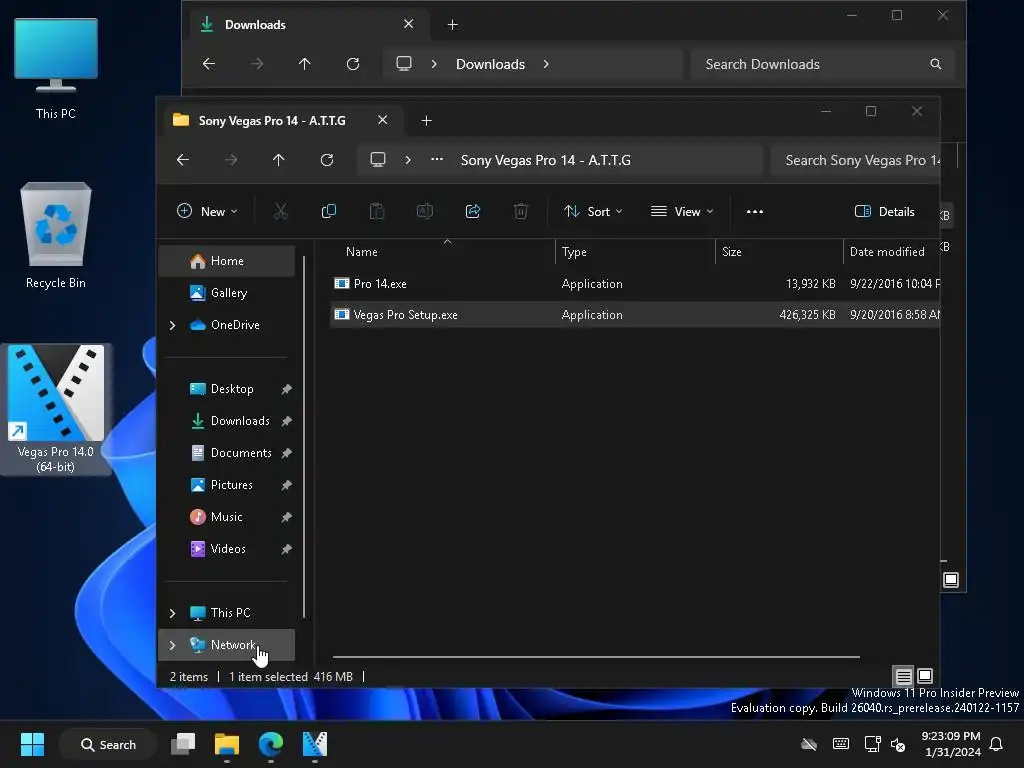Viewport: 1024px width, 768px height.
Task: Add a new tab in the Downloads window
Action: (453, 25)
